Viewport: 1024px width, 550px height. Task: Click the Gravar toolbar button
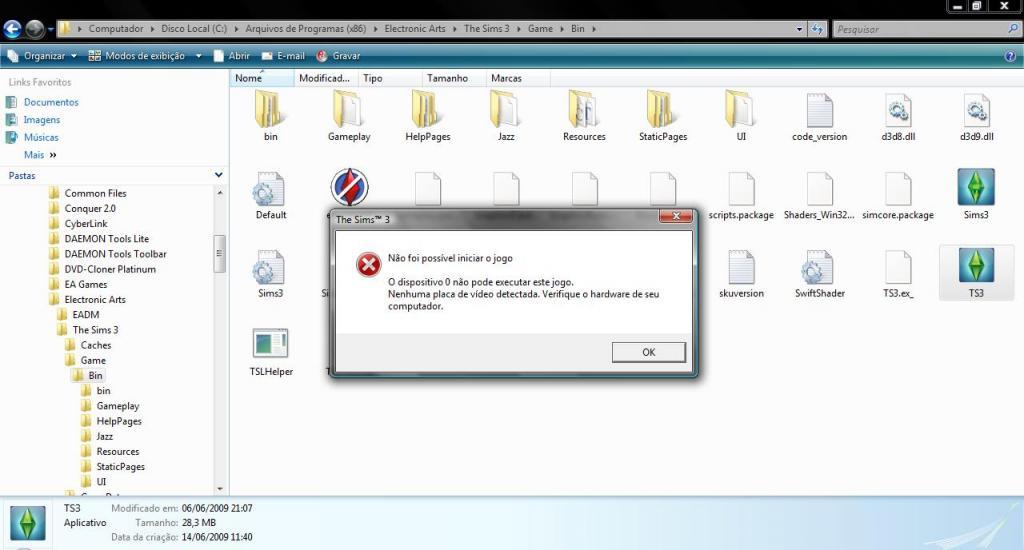[x=338, y=56]
